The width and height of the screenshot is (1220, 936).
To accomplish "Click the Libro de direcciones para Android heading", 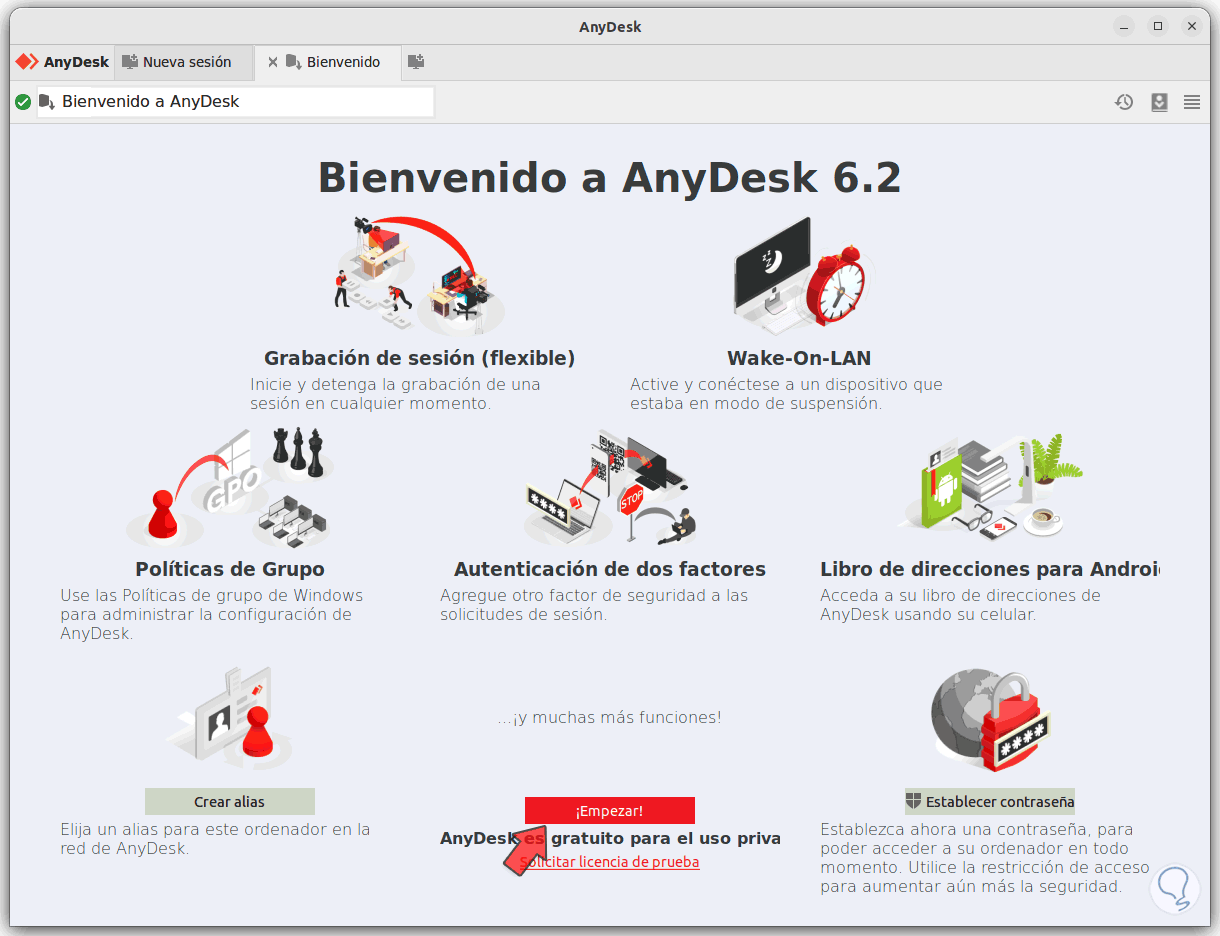I will (990, 569).
